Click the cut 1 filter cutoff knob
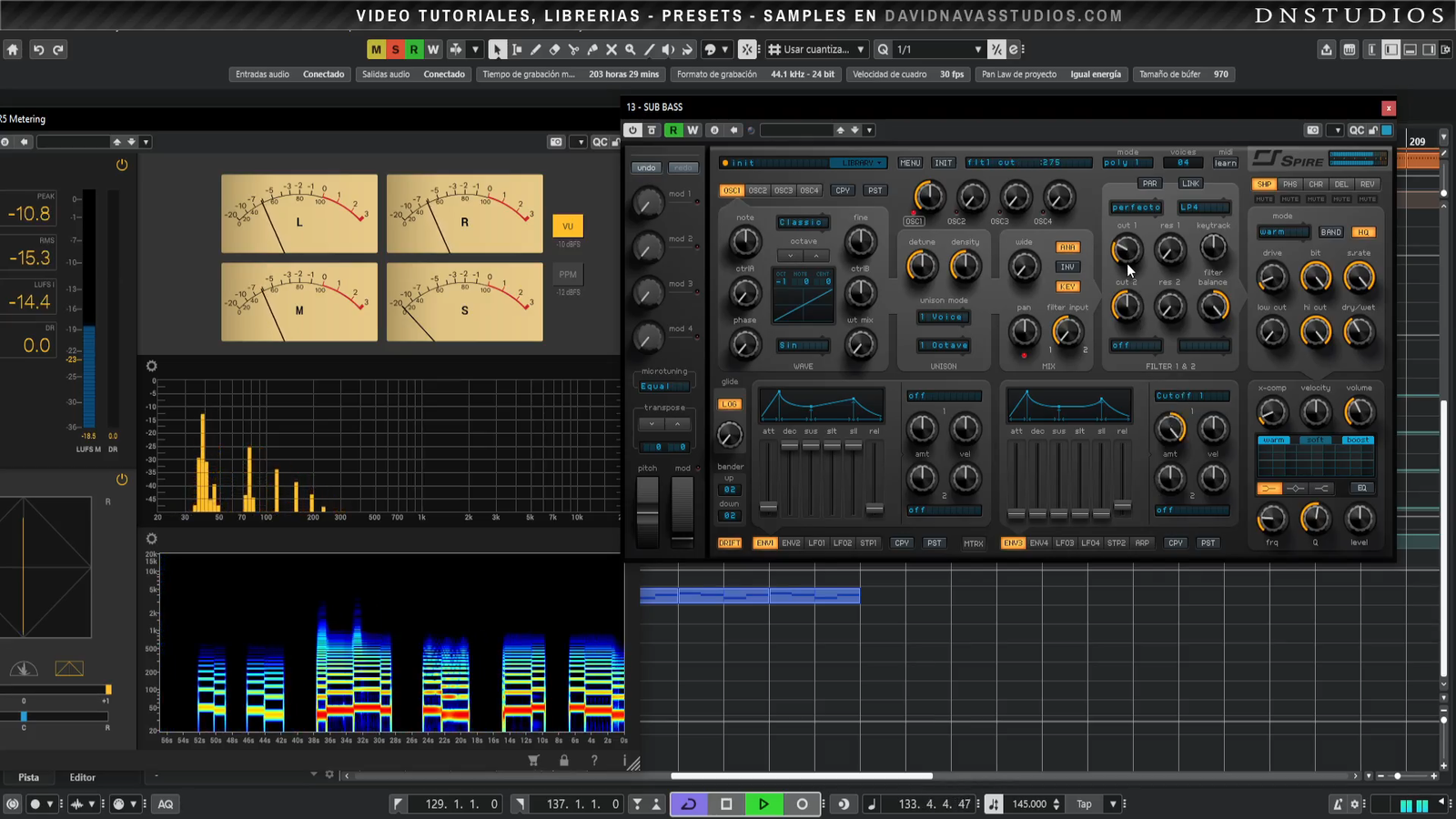The width and height of the screenshot is (1456, 819). 1126,248
